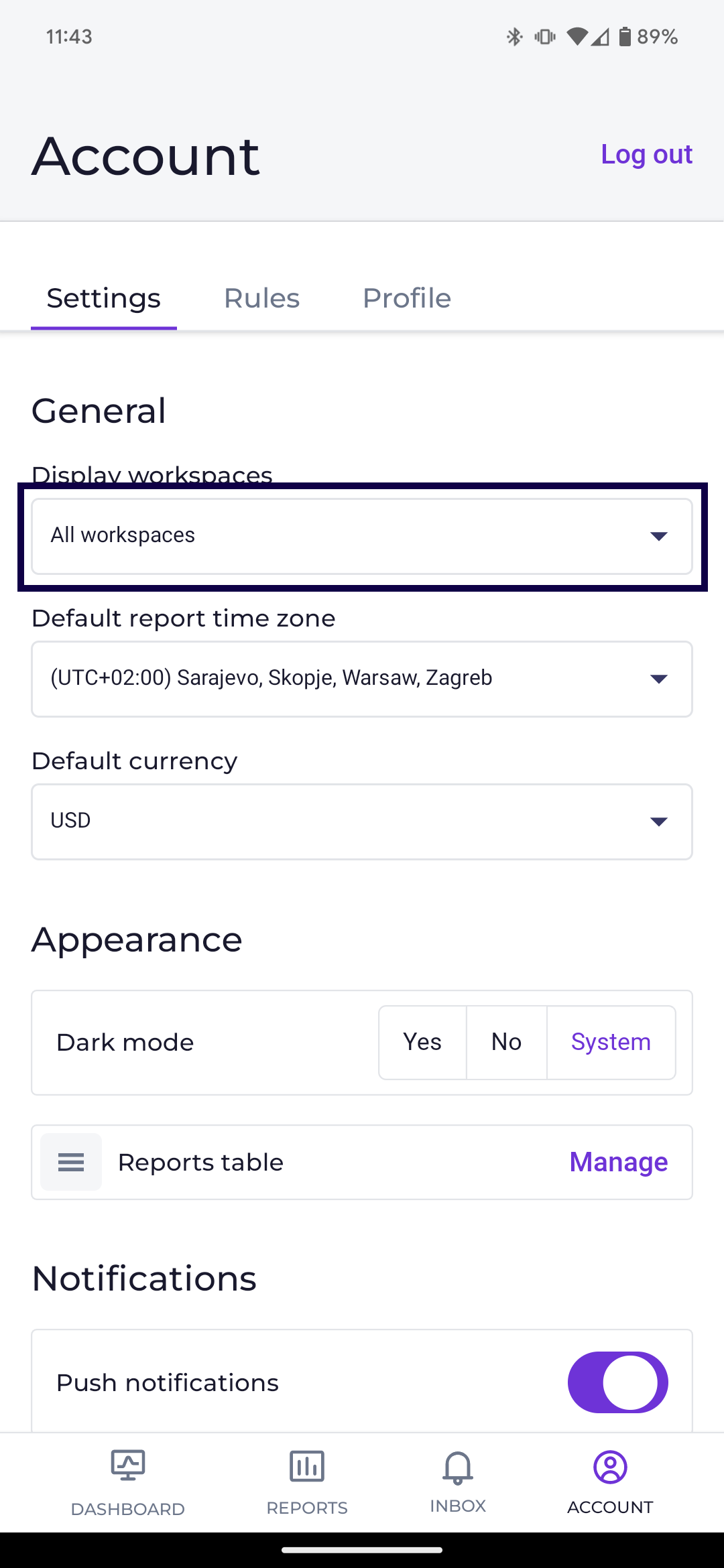Tap Manage for Reports table

618,1162
